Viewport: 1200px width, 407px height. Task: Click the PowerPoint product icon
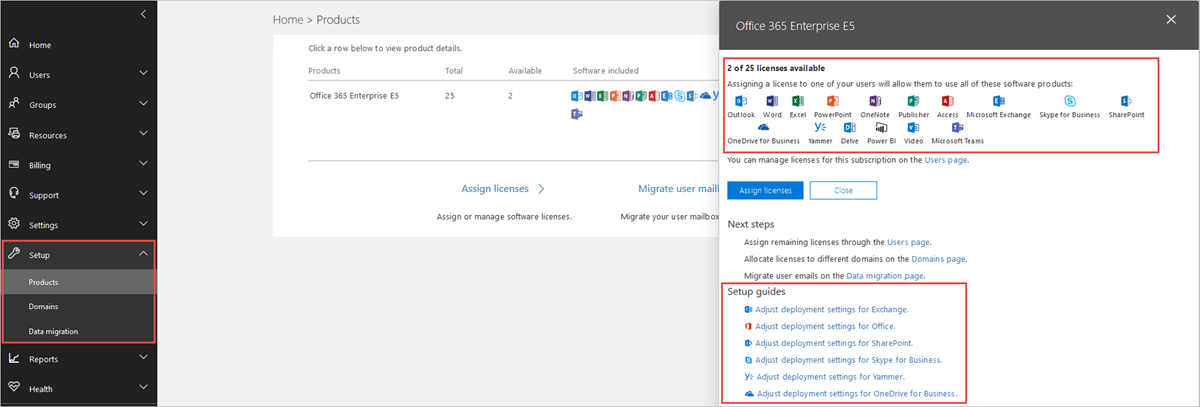click(x=832, y=101)
